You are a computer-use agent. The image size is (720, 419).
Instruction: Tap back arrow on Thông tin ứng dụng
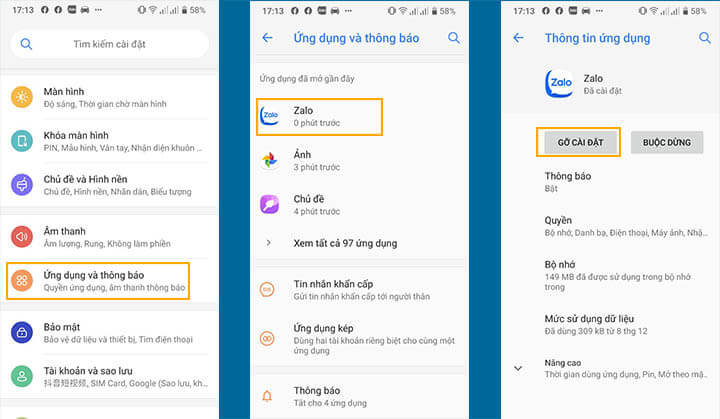click(x=518, y=38)
